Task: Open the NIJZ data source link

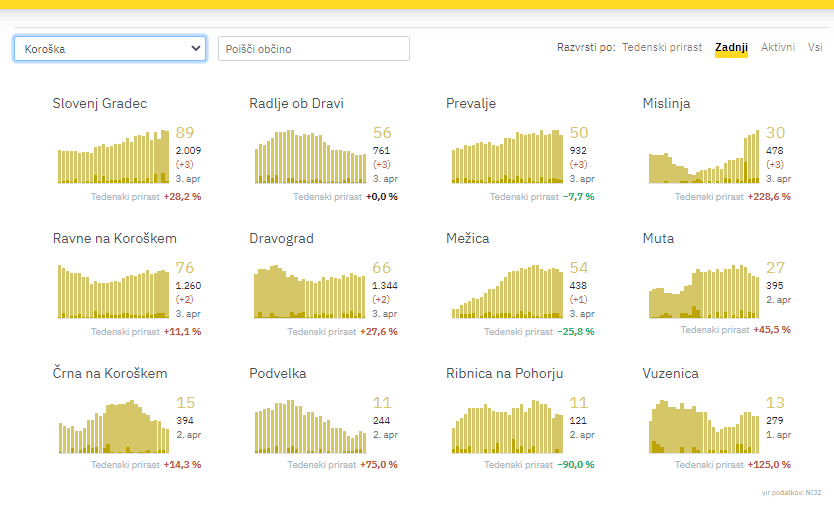Action: [814, 492]
